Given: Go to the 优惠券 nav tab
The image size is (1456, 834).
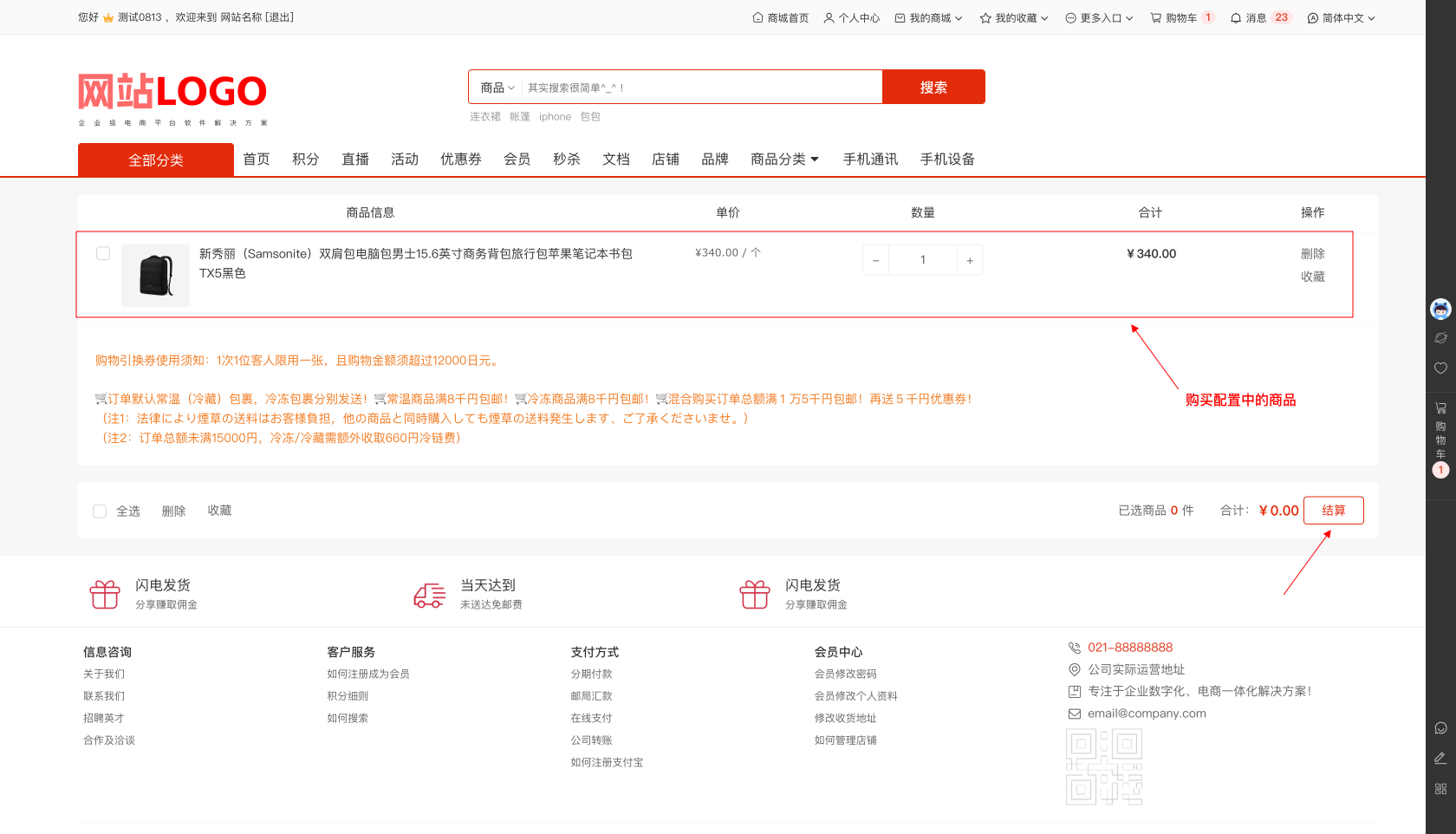Looking at the screenshot, I should pos(460,160).
